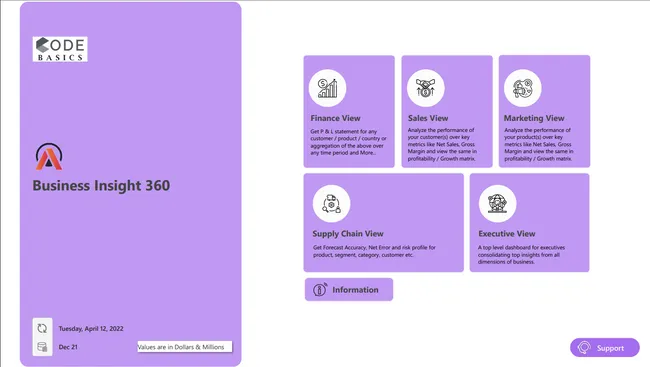Screen dimensions: 650x367
Task: Click the Codebasics logo
Action: point(60,49)
